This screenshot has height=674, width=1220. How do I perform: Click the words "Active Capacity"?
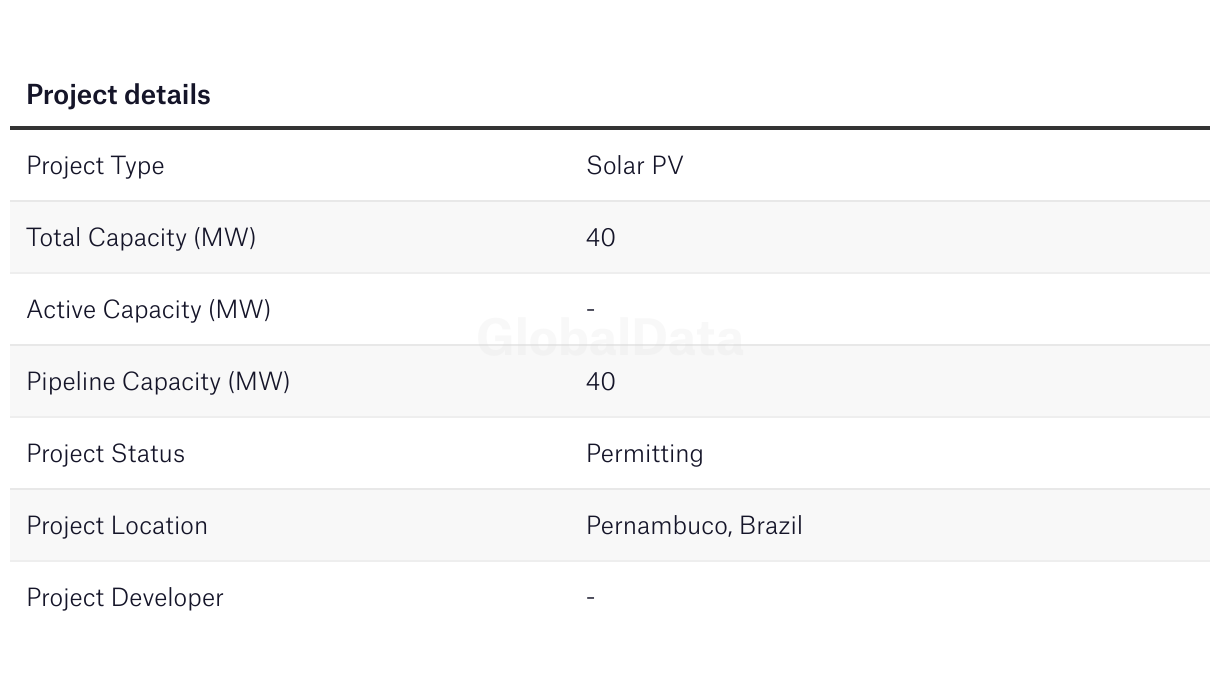[x=113, y=310]
